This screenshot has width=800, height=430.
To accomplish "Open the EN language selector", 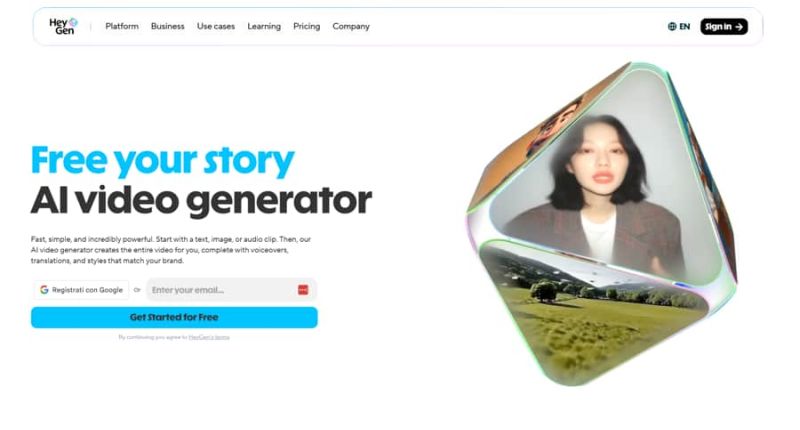I will [679, 27].
